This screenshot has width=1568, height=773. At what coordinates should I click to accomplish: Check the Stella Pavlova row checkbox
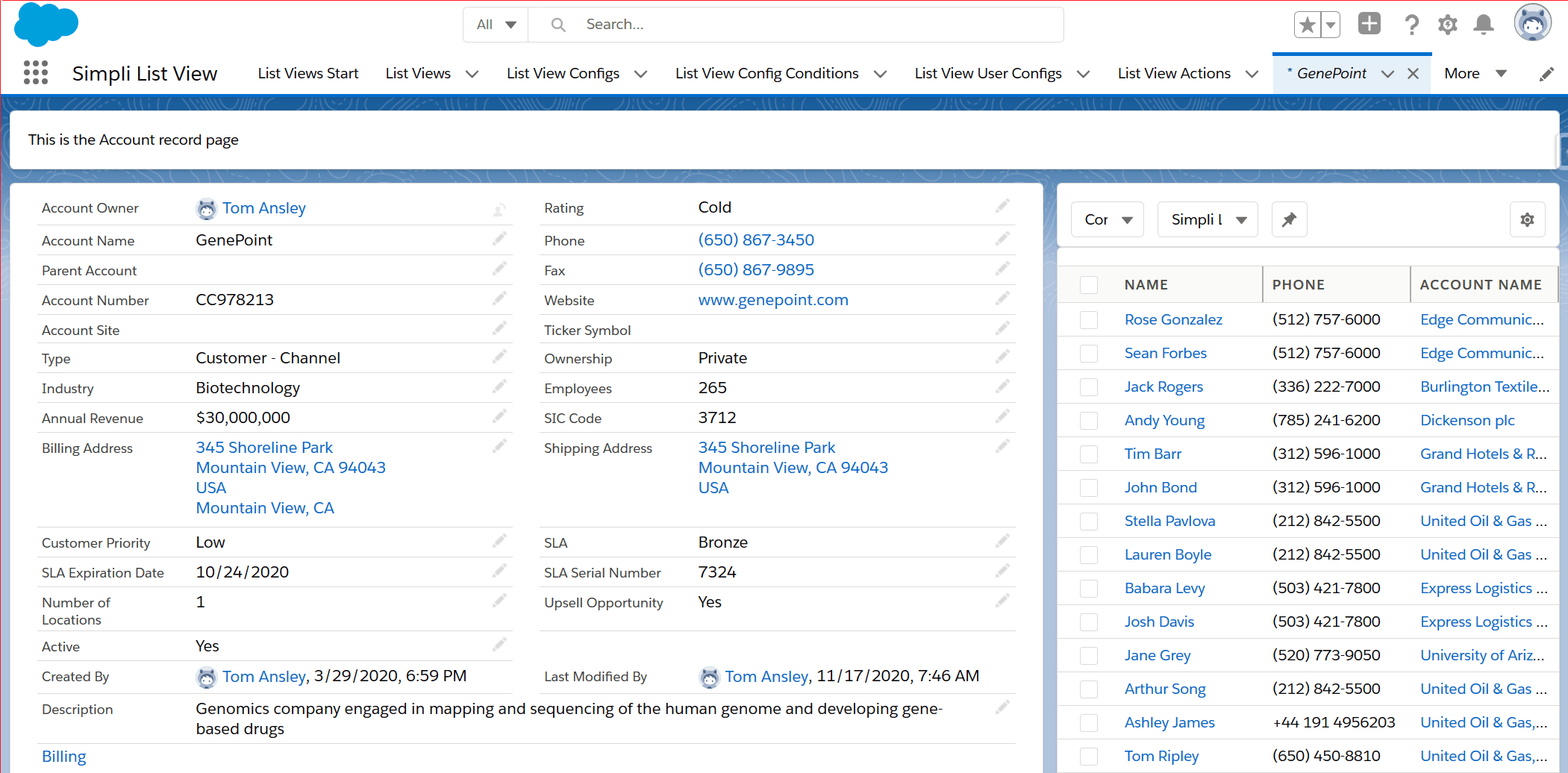click(x=1089, y=522)
